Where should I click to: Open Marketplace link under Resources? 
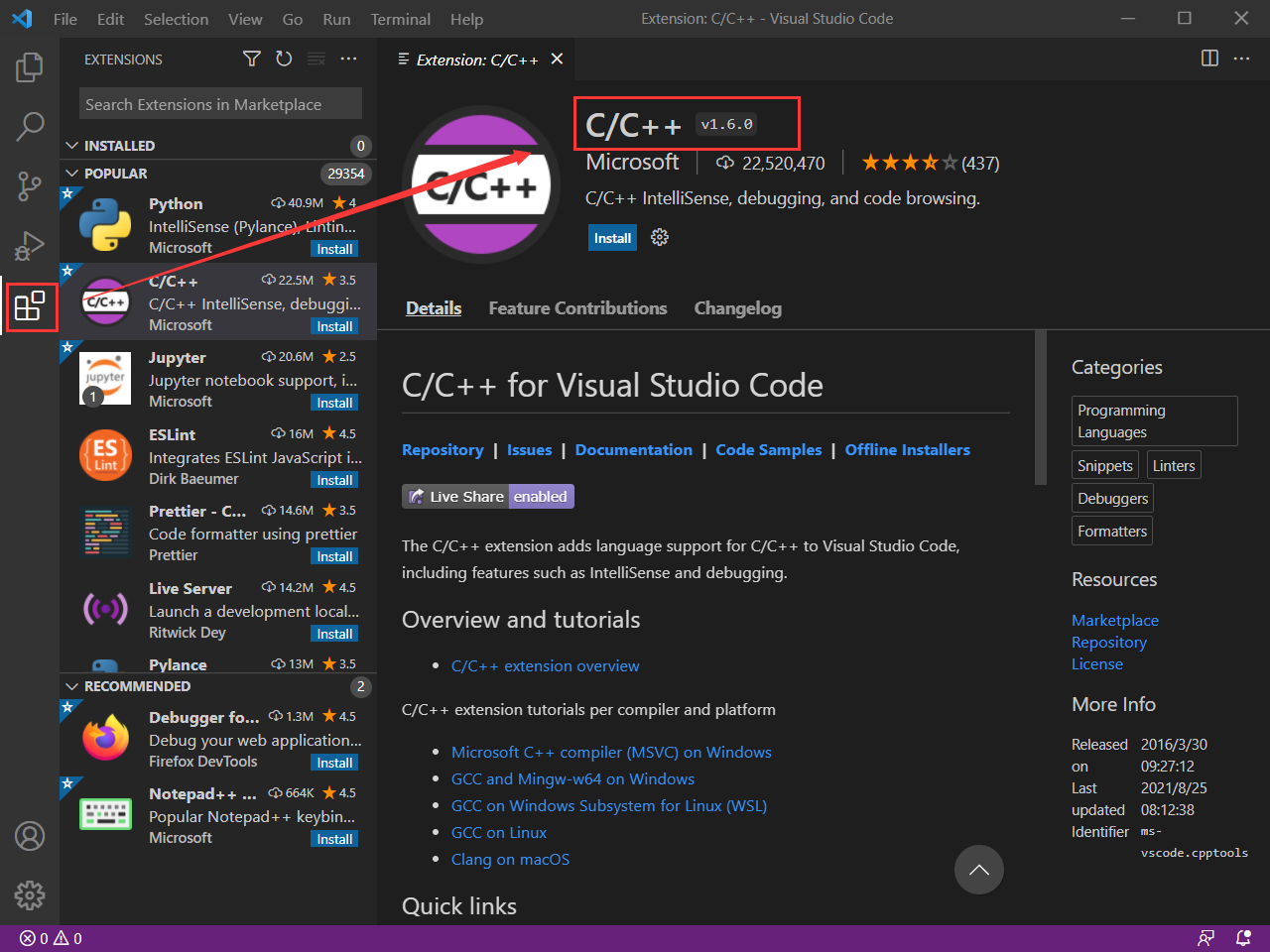[1115, 621]
